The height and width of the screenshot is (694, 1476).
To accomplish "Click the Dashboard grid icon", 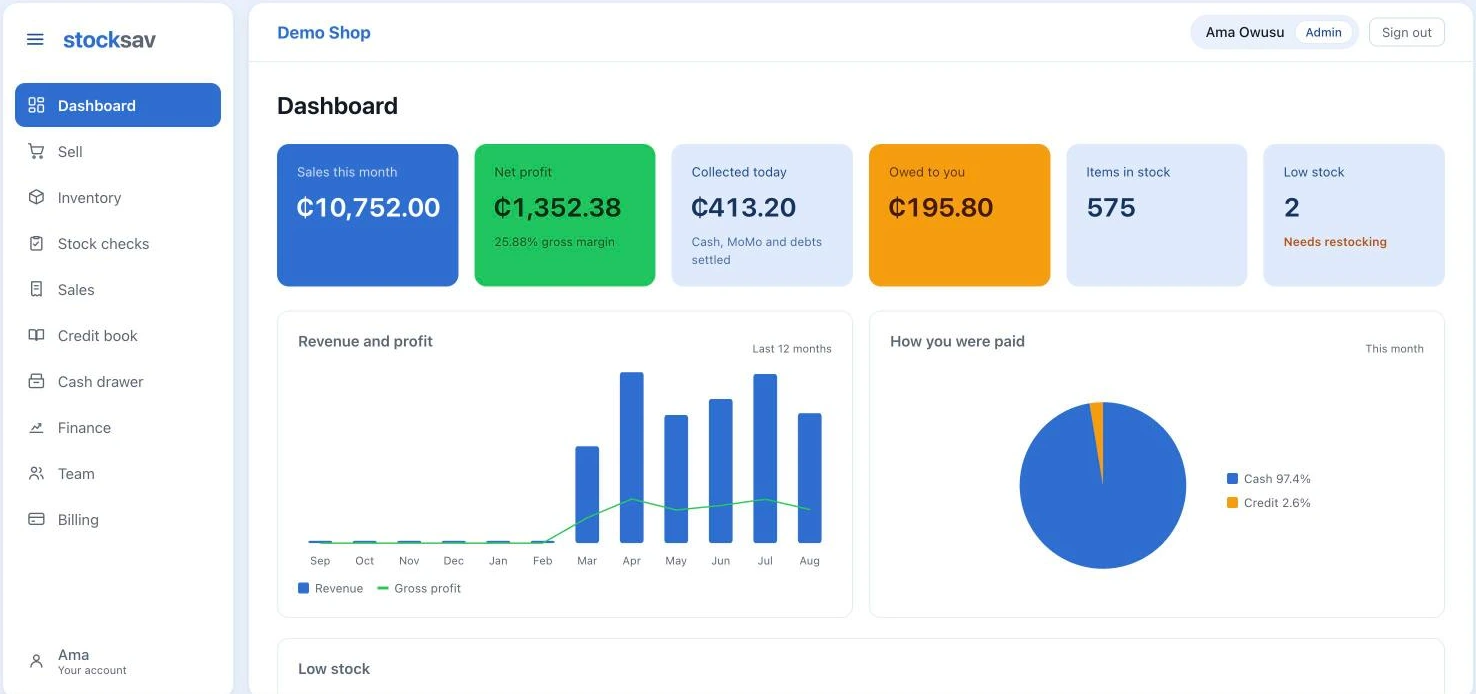I will tap(36, 105).
